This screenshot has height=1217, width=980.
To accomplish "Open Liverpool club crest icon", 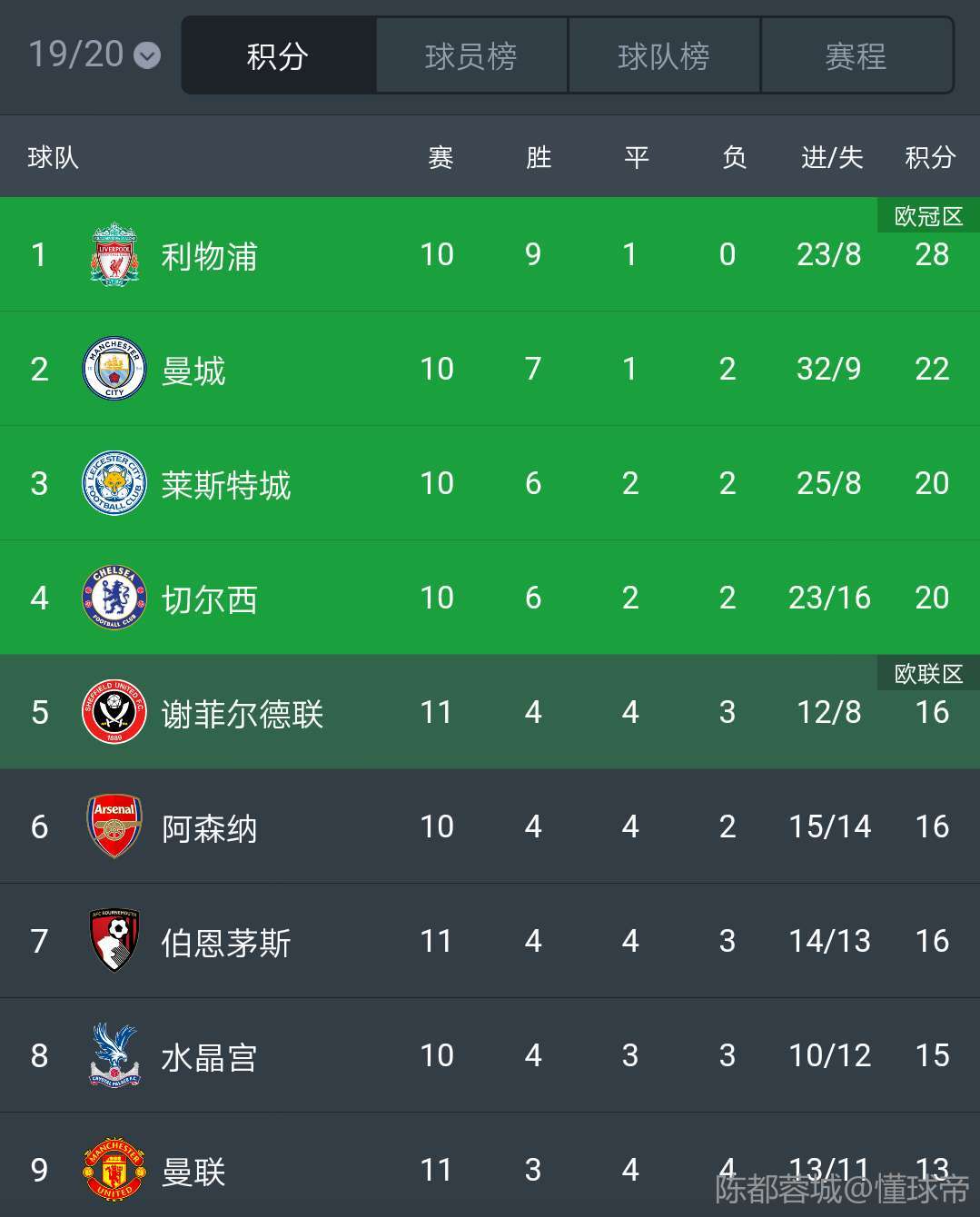I will [x=114, y=254].
